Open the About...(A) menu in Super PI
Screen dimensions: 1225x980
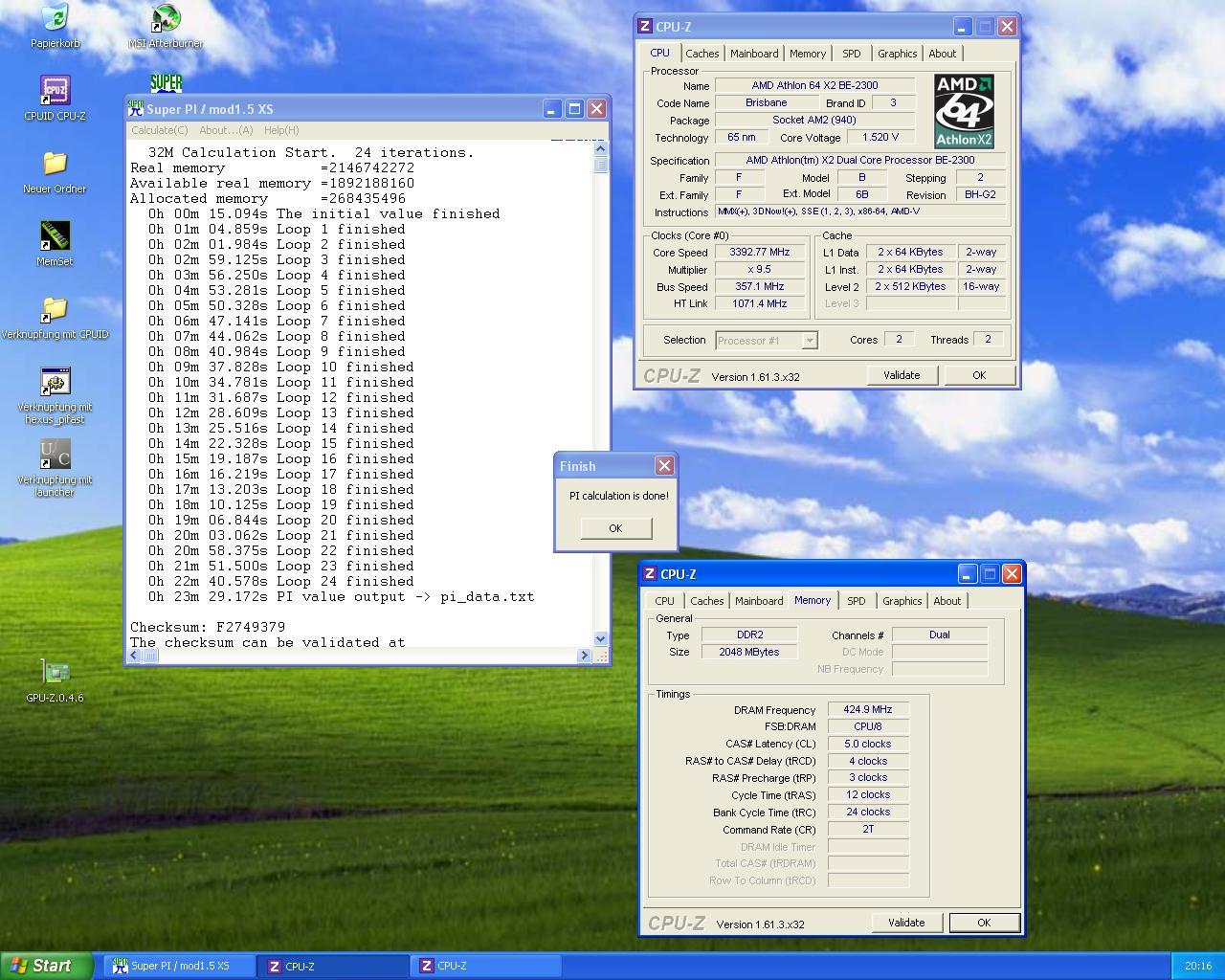click(226, 130)
